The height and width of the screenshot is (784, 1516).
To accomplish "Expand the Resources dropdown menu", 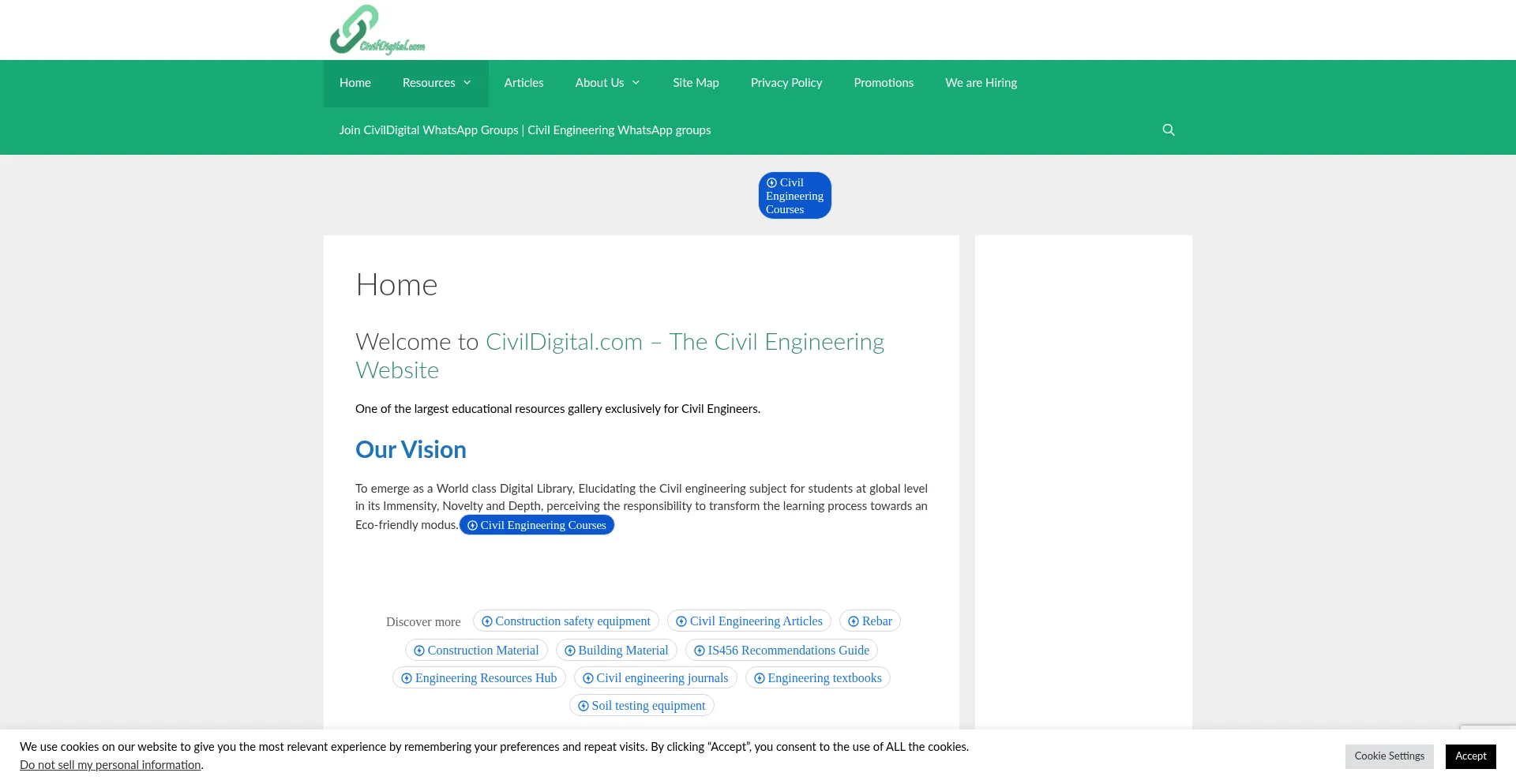I will pyautogui.click(x=437, y=83).
